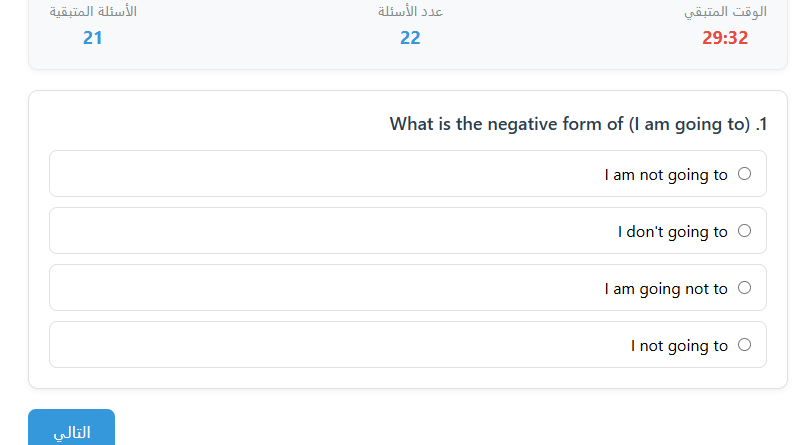The width and height of the screenshot is (795, 445).
Task: Click the answer text 'I am not going to'
Action: click(666, 175)
